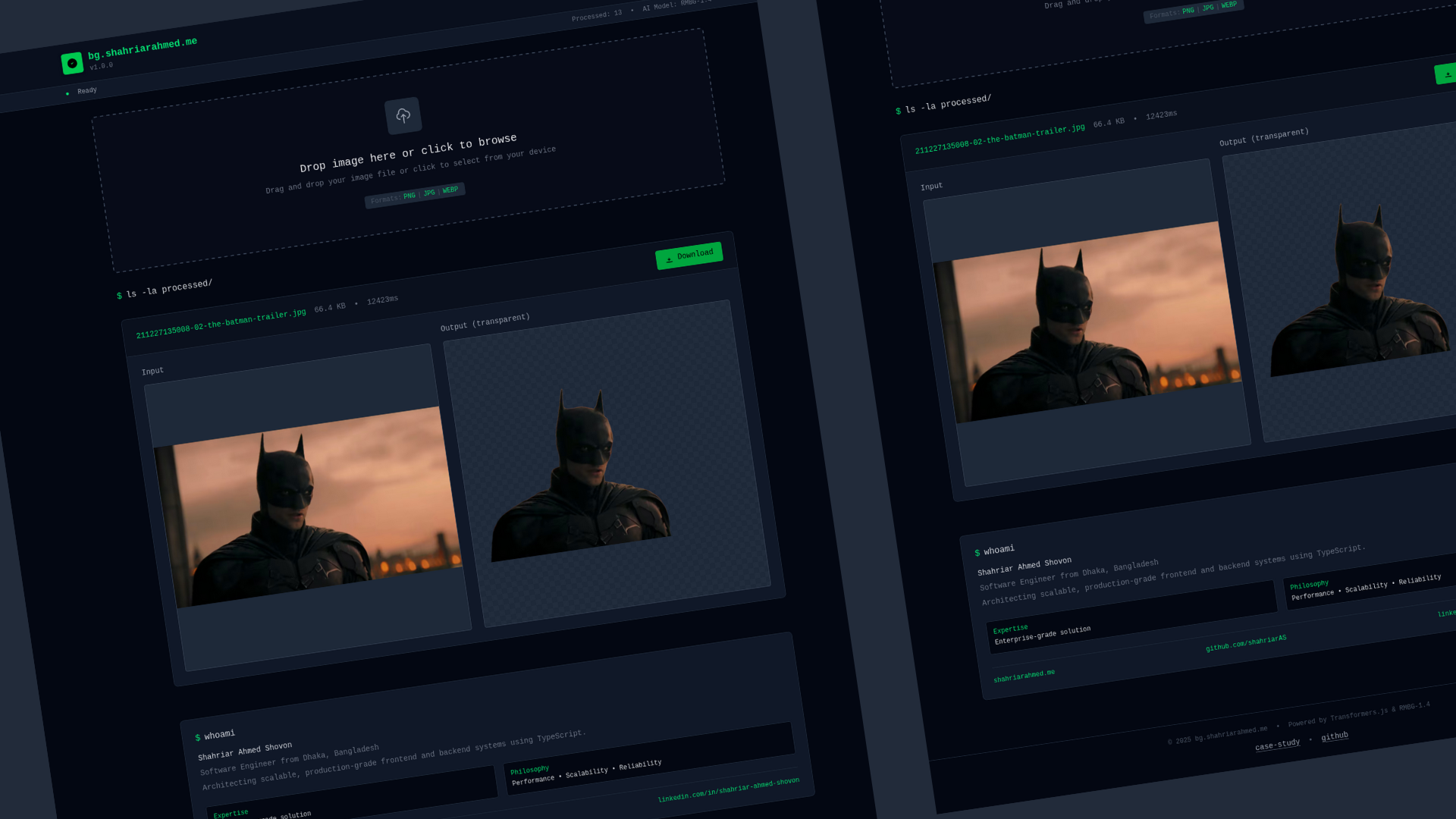The height and width of the screenshot is (819, 1456).
Task: Open the github footer link
Action: click(x=1335, y=736)
